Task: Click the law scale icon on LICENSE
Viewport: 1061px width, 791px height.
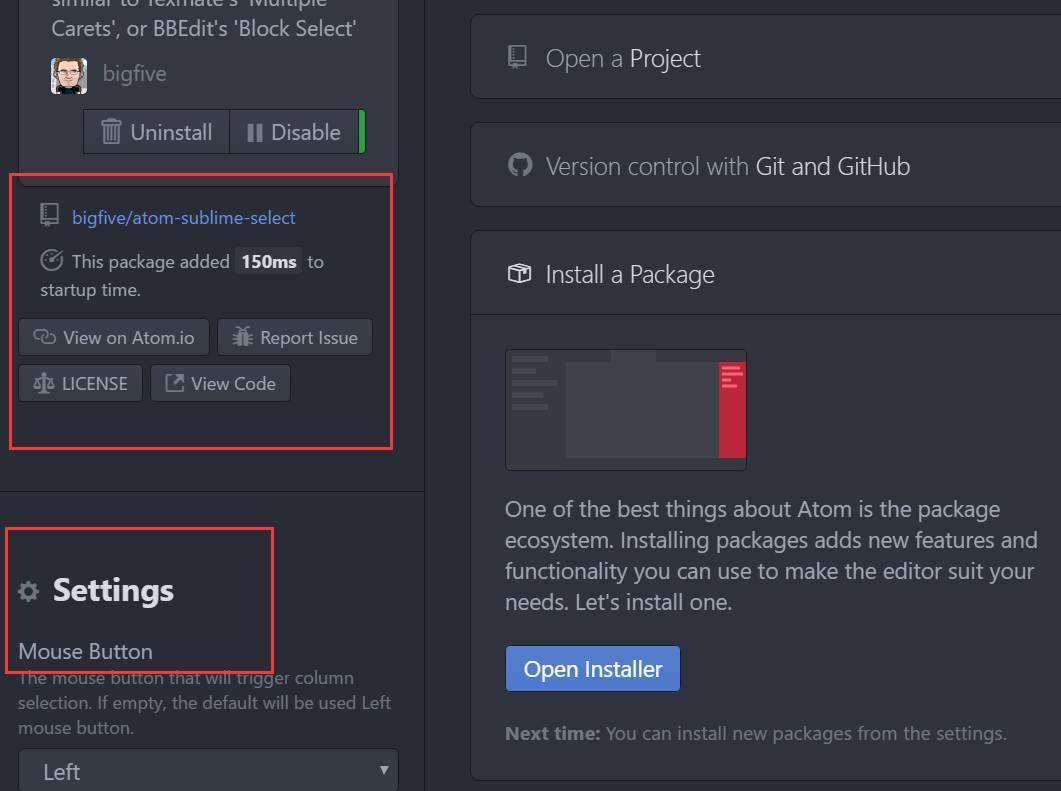Action: [44, 383]
